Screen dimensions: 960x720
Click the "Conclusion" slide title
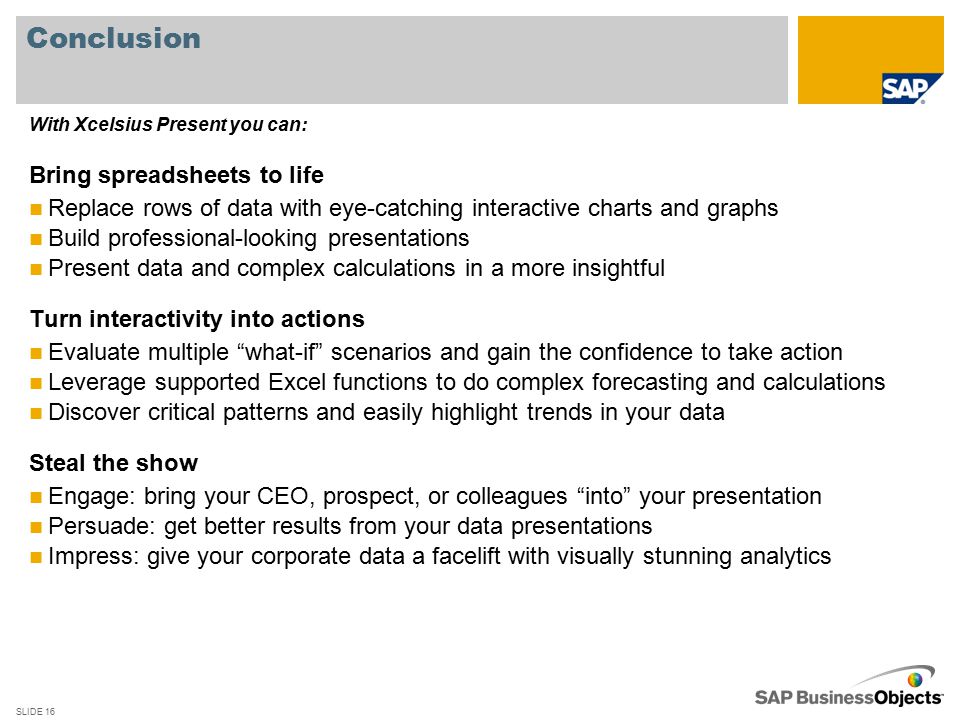tap(114, 38)
